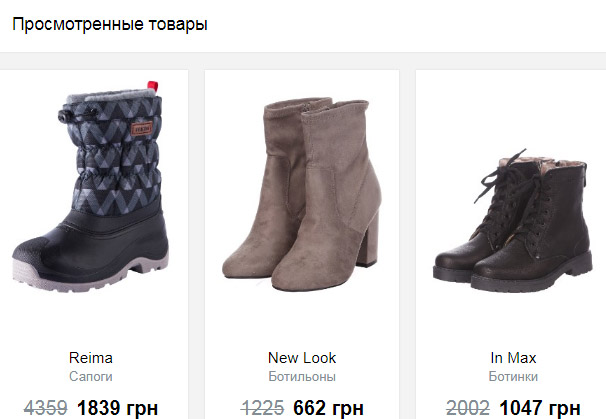Click the brown Reima logo patch on boot
The height and width of the screenshot is (419, 606).
pos(141,128)
